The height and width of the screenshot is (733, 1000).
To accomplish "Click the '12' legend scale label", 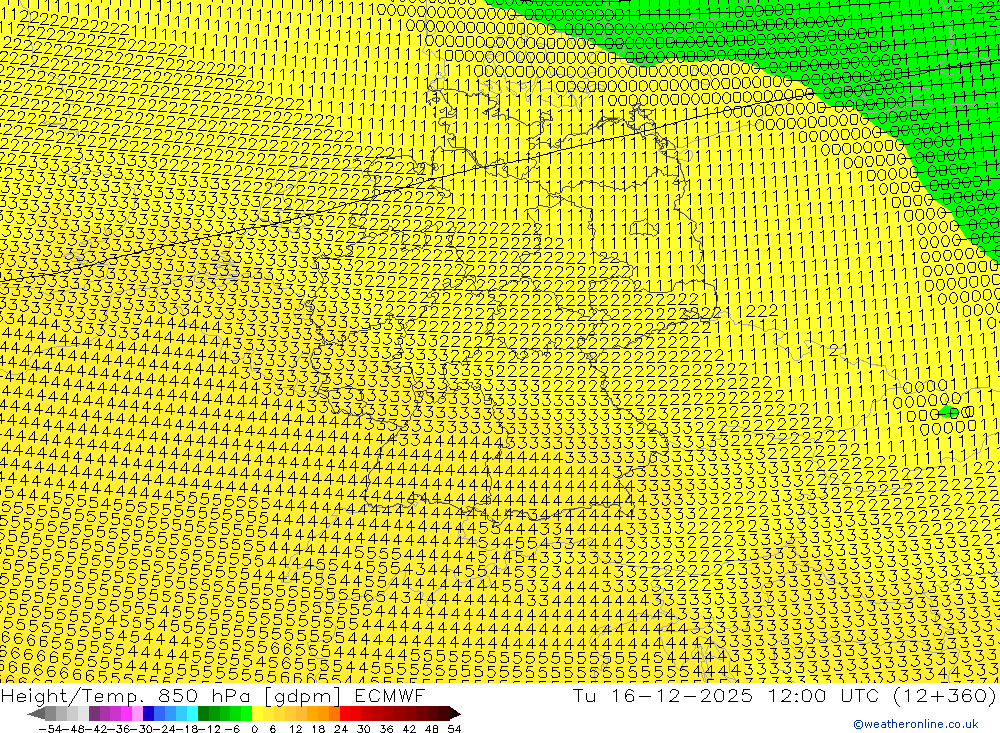I will pos(295,729).
